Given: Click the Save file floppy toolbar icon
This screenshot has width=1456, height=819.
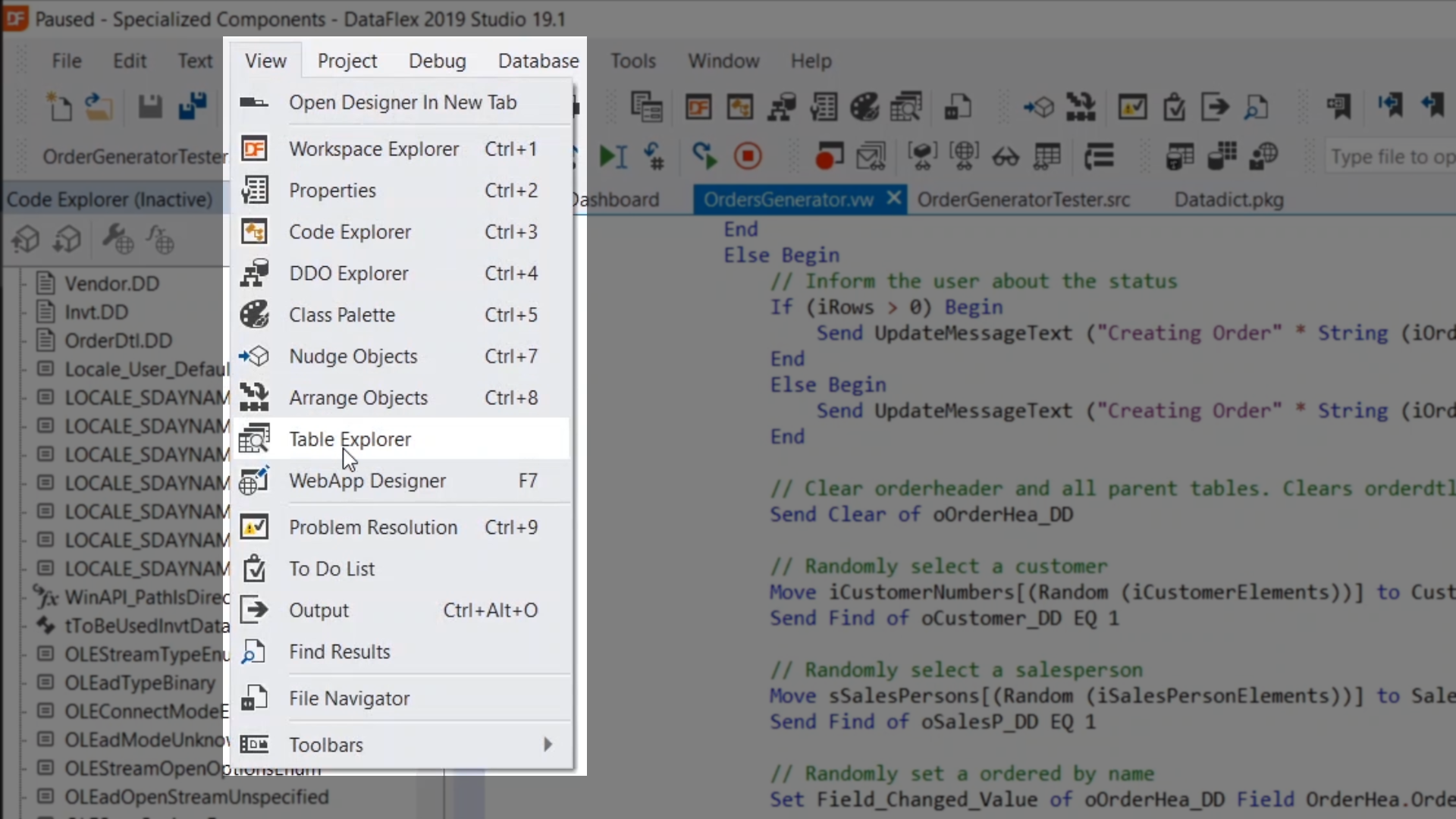Looking at the screenshot, I should [150, 107].
